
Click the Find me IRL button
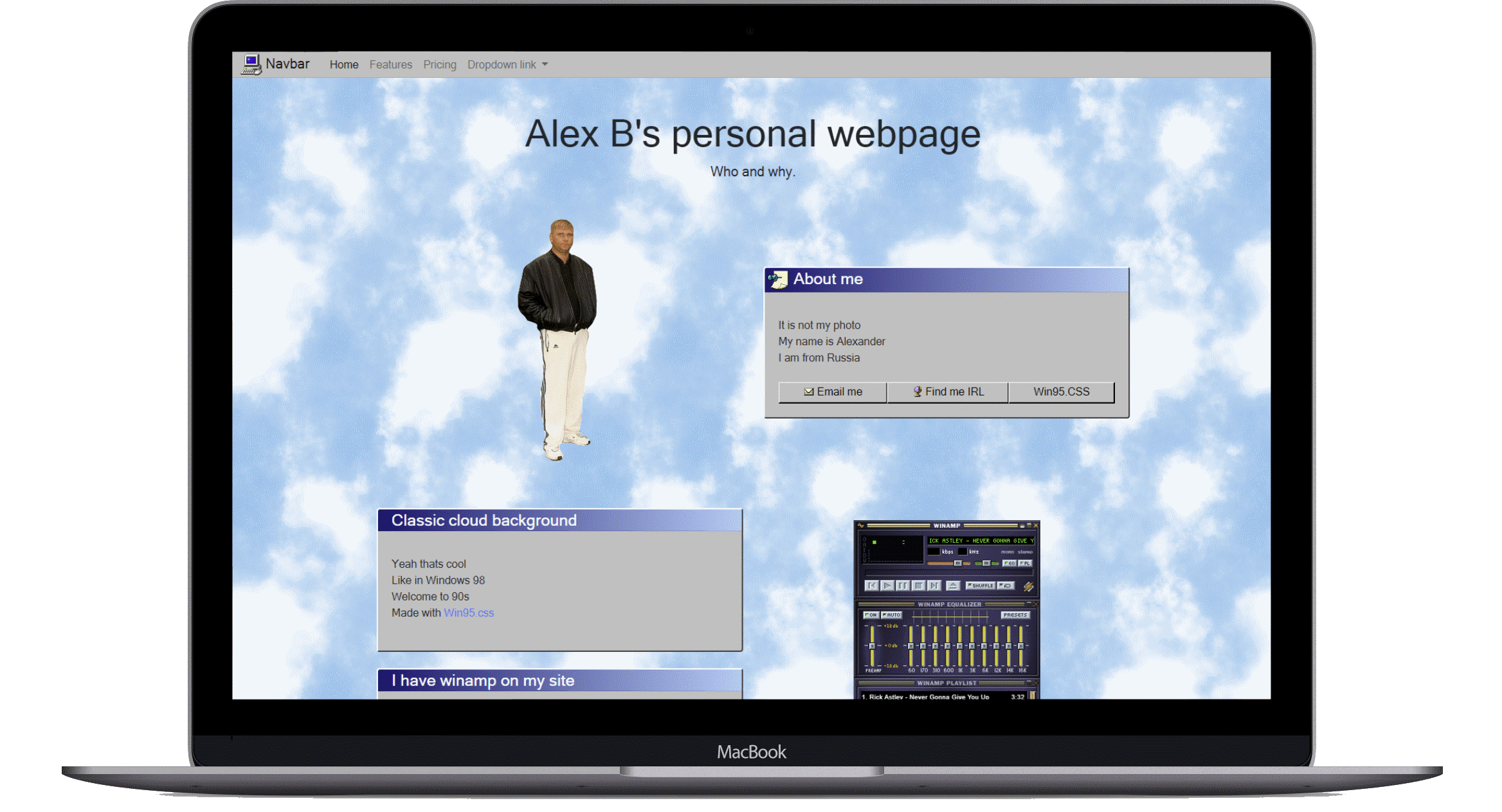pos(948,392)
